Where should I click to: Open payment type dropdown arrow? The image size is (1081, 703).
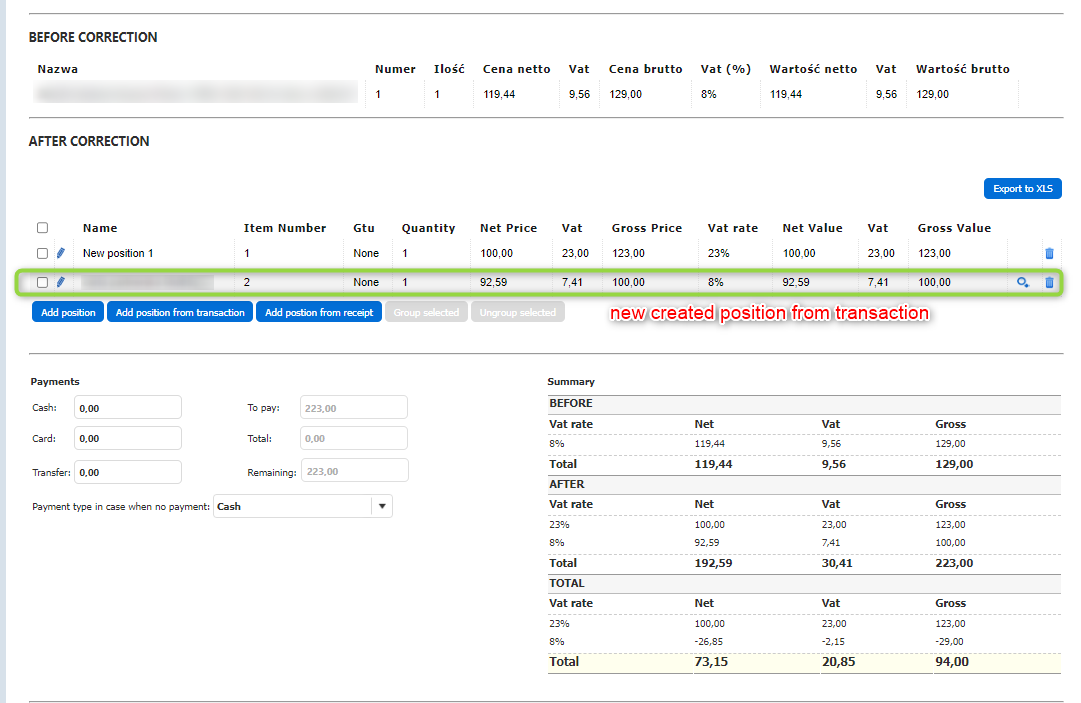(381, 507)
